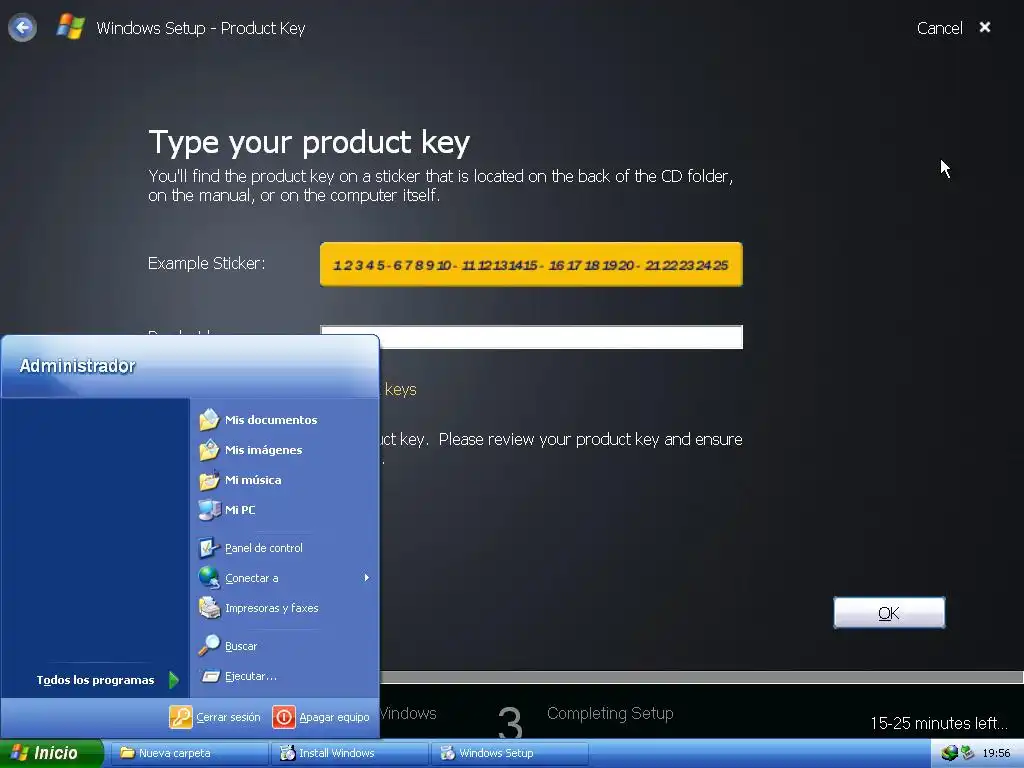Screen dimensions: 1024x768
Task: Click the Mi PC computer icon
Action: point(209,510)
